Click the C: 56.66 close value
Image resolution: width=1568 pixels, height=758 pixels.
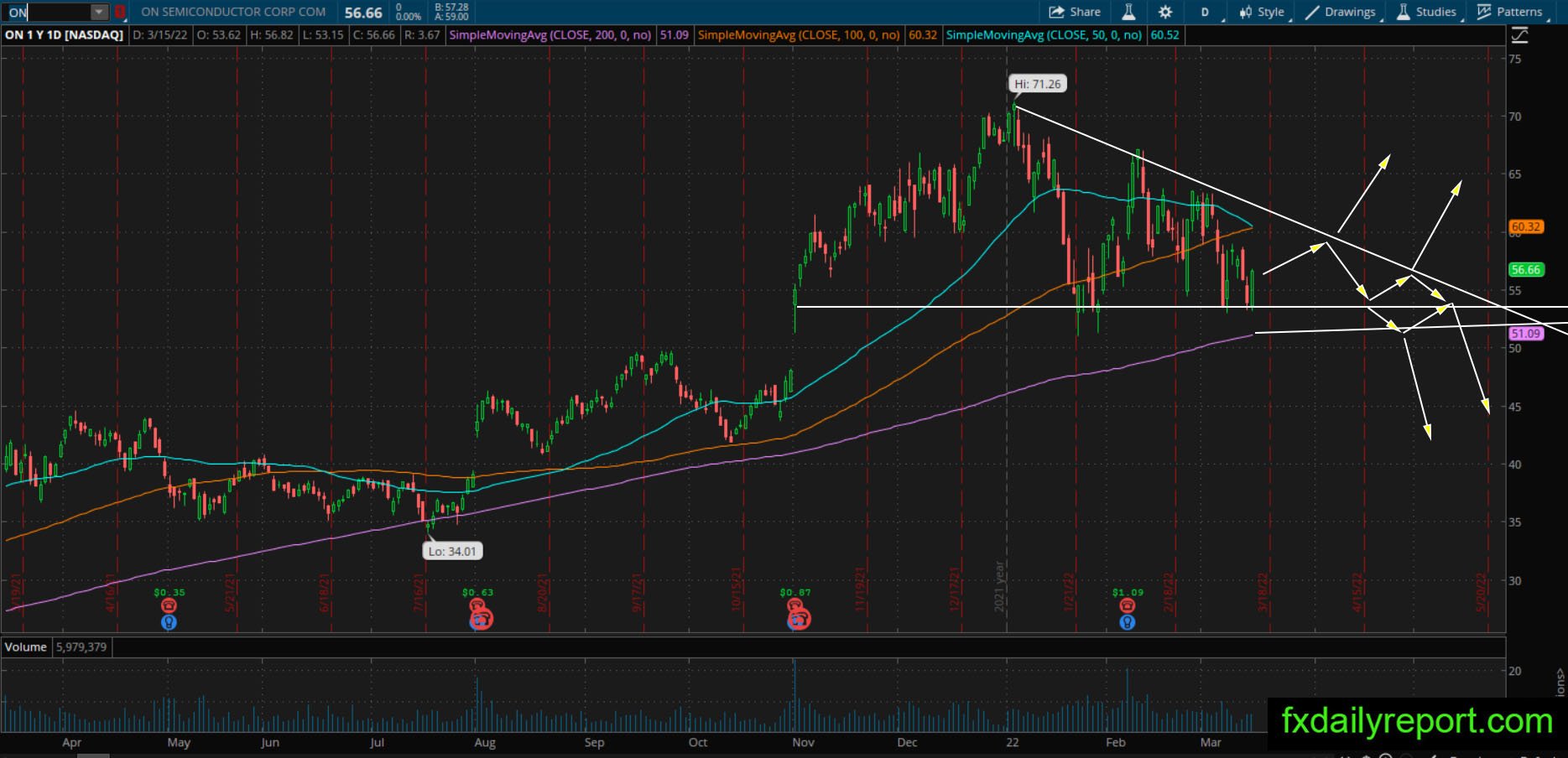(373, 35)
